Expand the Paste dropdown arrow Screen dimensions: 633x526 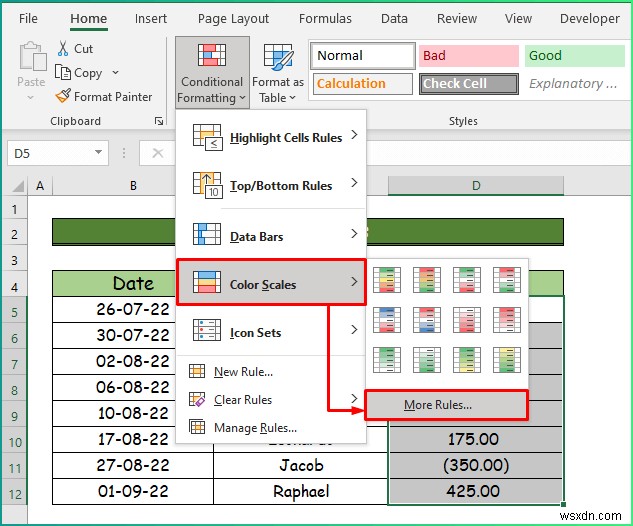click(31, 98)
